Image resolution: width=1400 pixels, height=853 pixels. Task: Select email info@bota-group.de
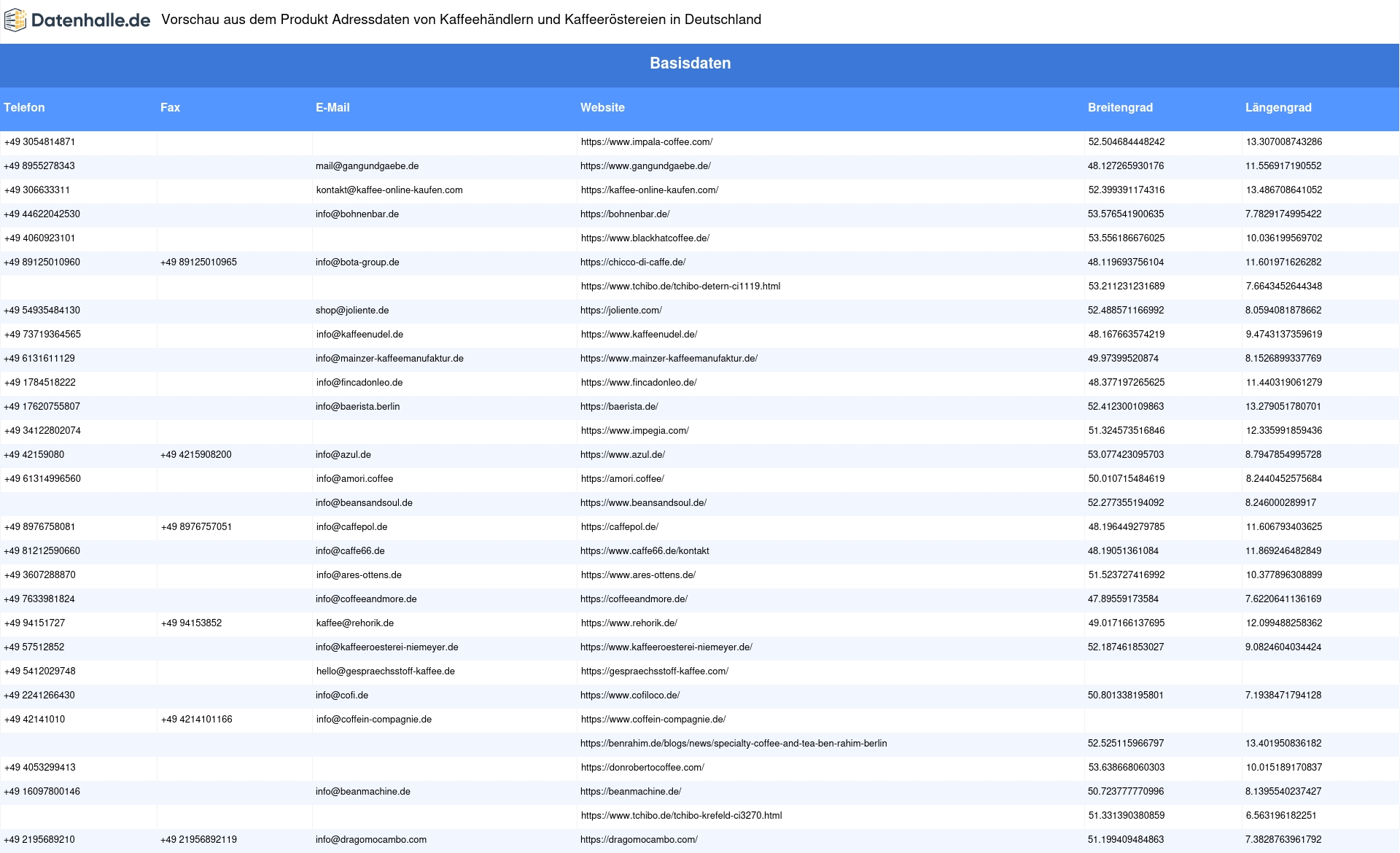pos(357,262)
